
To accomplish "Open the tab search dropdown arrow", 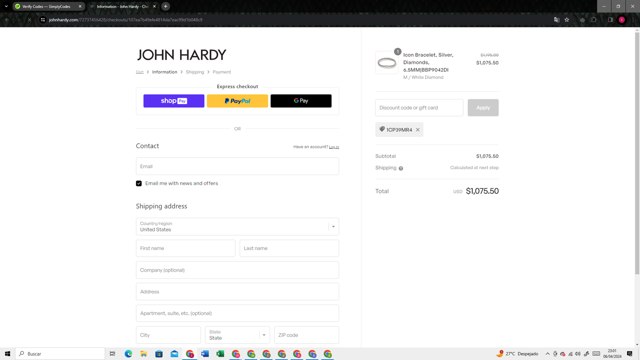I will tap(6, 7).
